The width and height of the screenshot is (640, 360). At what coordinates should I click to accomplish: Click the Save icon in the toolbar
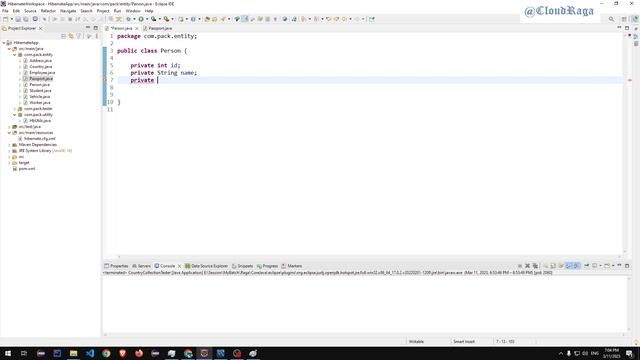pyautogui.click(x=18, y=19)
